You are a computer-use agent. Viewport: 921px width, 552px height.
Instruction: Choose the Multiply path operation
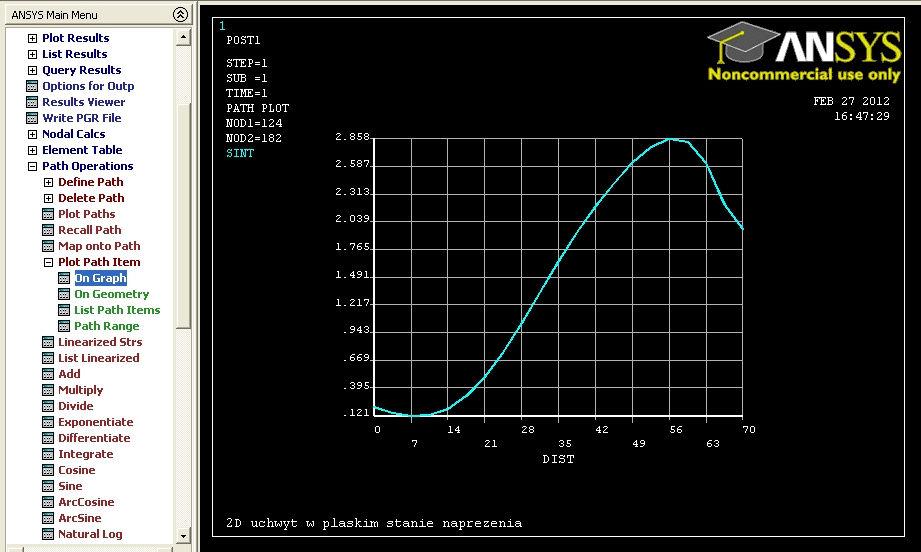click(x=80, y=390)
